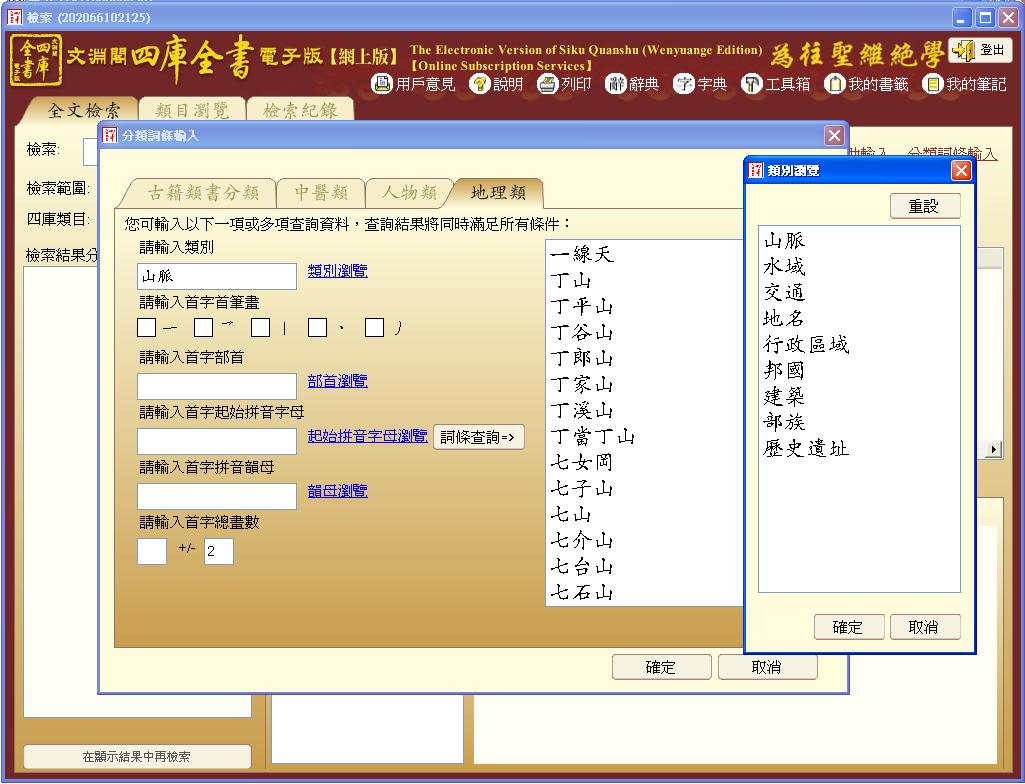Open the 字典 character dictionary
The height and width of the screenshot is (784, 1025).
click(x=684, y=85)
